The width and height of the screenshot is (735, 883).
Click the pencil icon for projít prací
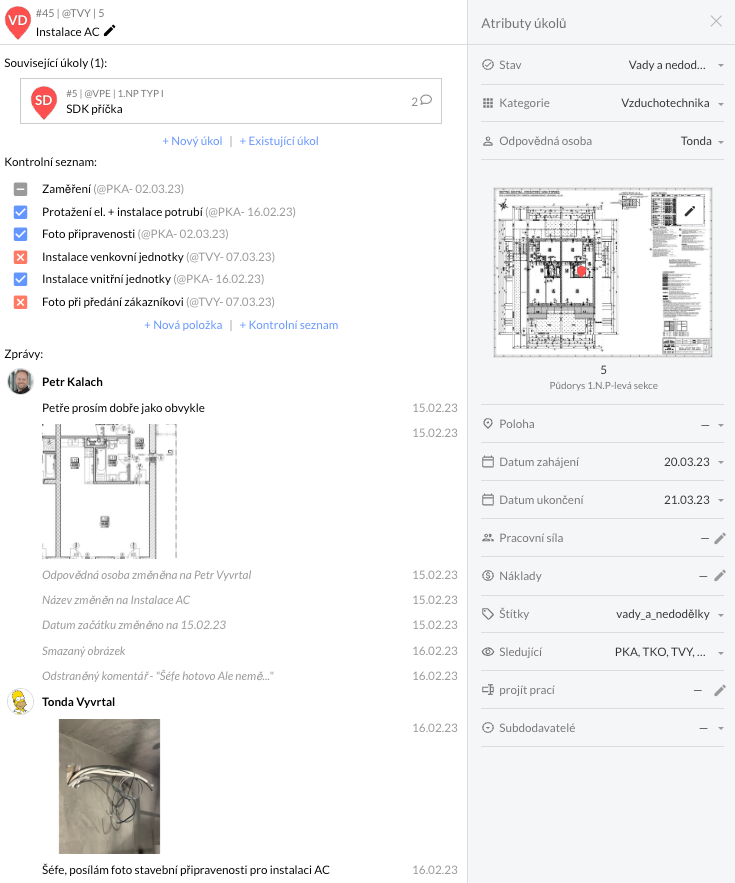(x=719, y=690)
